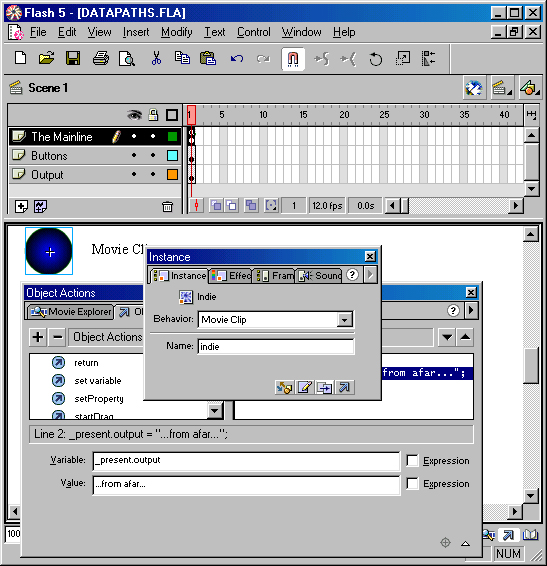Viewport: 547px width, 566px height.
Task: Toggle the eye column to hide all layers
Action: point(134,115)
